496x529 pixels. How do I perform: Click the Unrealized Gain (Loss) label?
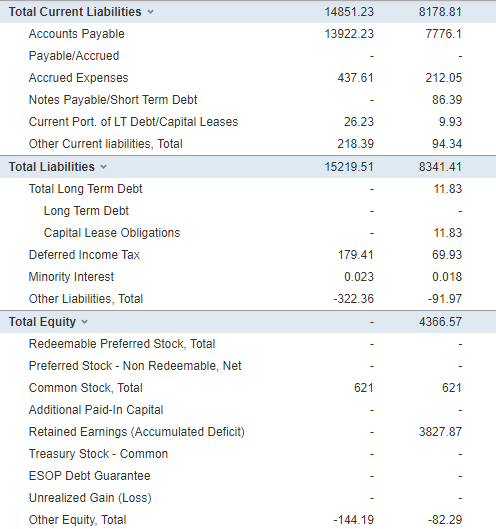tap(90, 498)
